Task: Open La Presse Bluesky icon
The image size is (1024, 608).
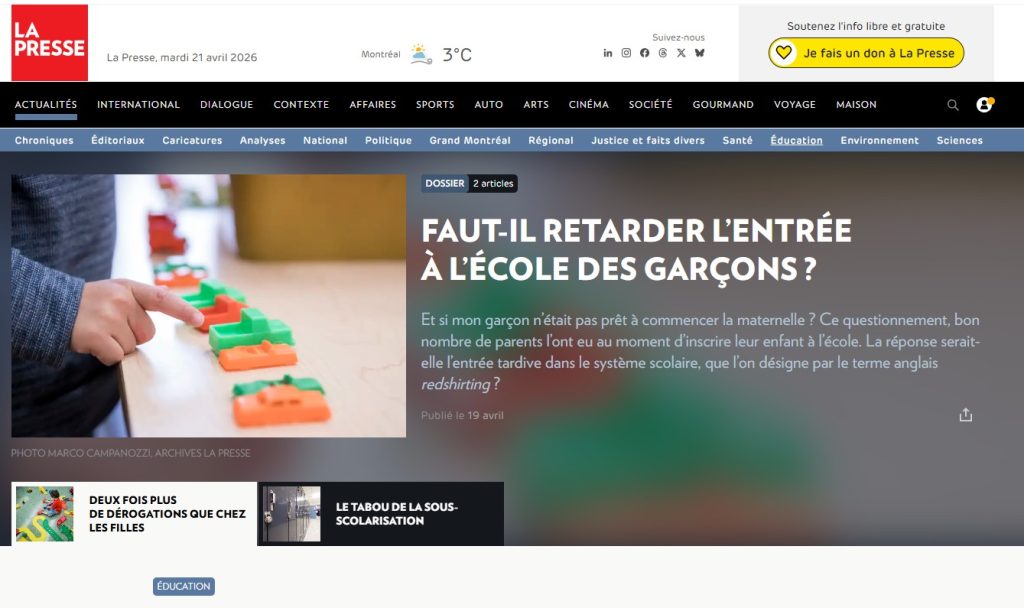Action: (x=699, y=53)
